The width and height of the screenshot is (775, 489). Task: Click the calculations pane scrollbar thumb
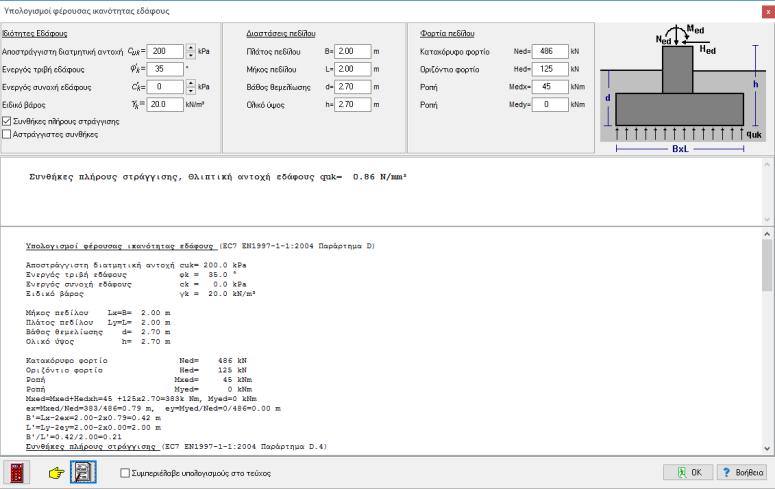767,266
